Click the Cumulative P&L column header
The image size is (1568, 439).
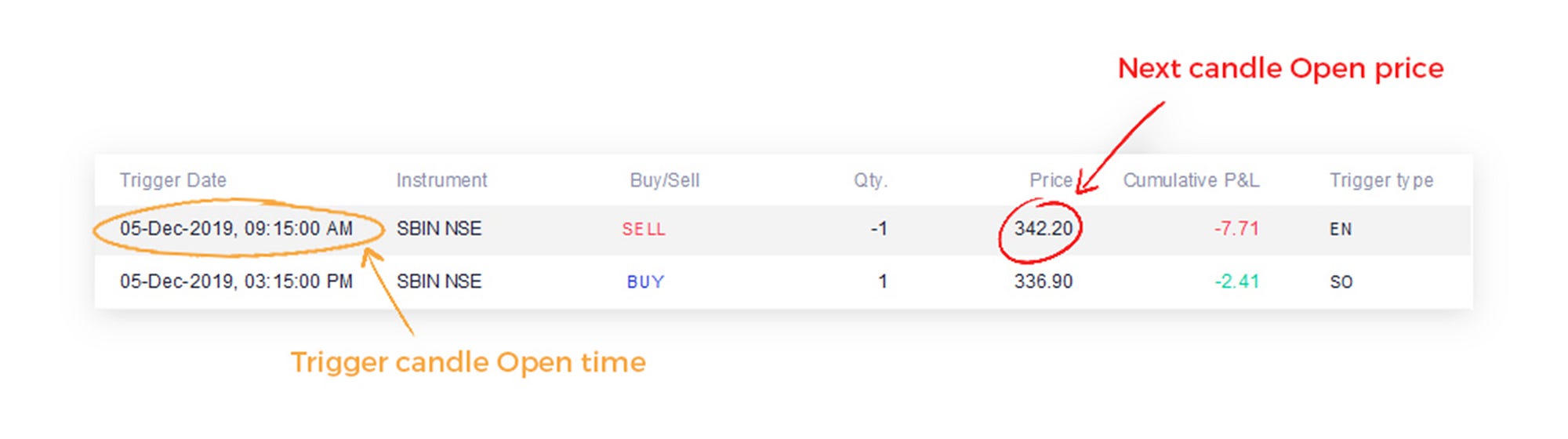pos(1191,180)
